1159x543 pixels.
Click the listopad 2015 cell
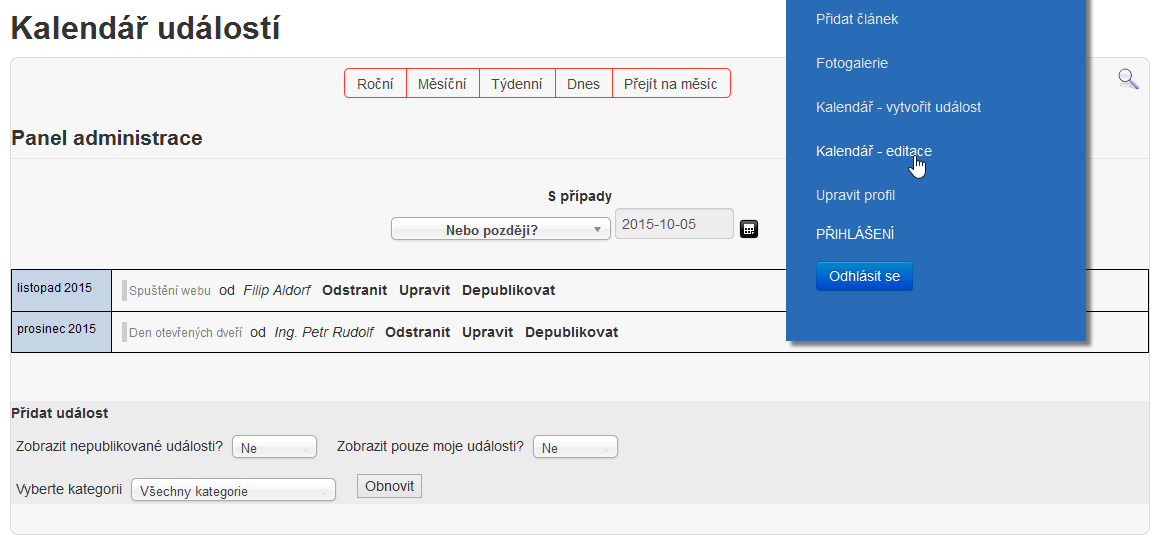(61, 290)
